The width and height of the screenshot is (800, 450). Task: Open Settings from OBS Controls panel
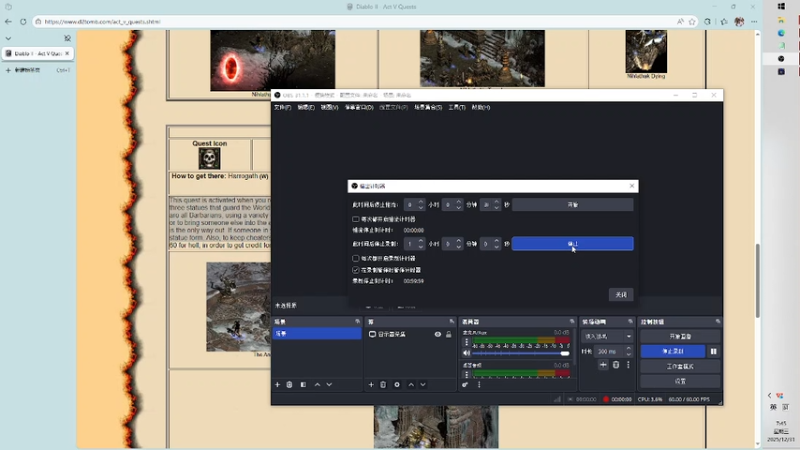pos(680,381)
